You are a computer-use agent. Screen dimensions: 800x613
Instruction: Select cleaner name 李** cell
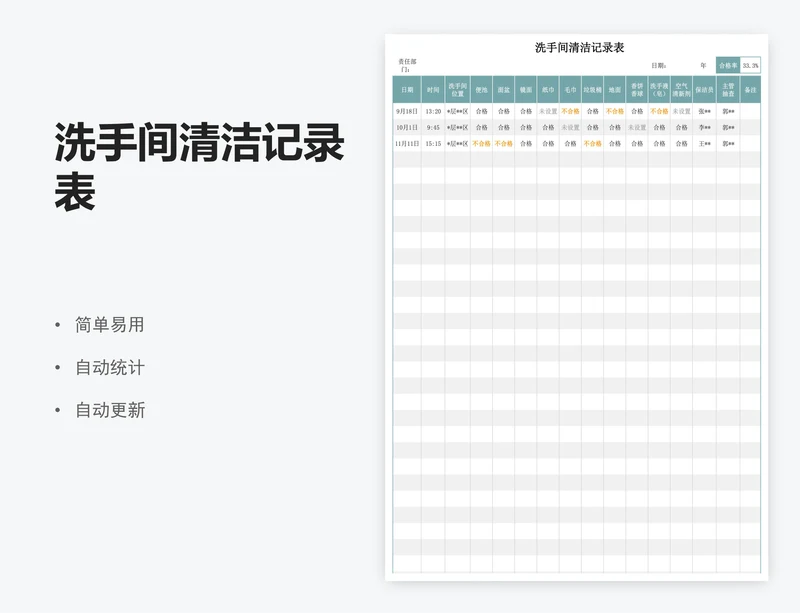(x=705, y=128)
